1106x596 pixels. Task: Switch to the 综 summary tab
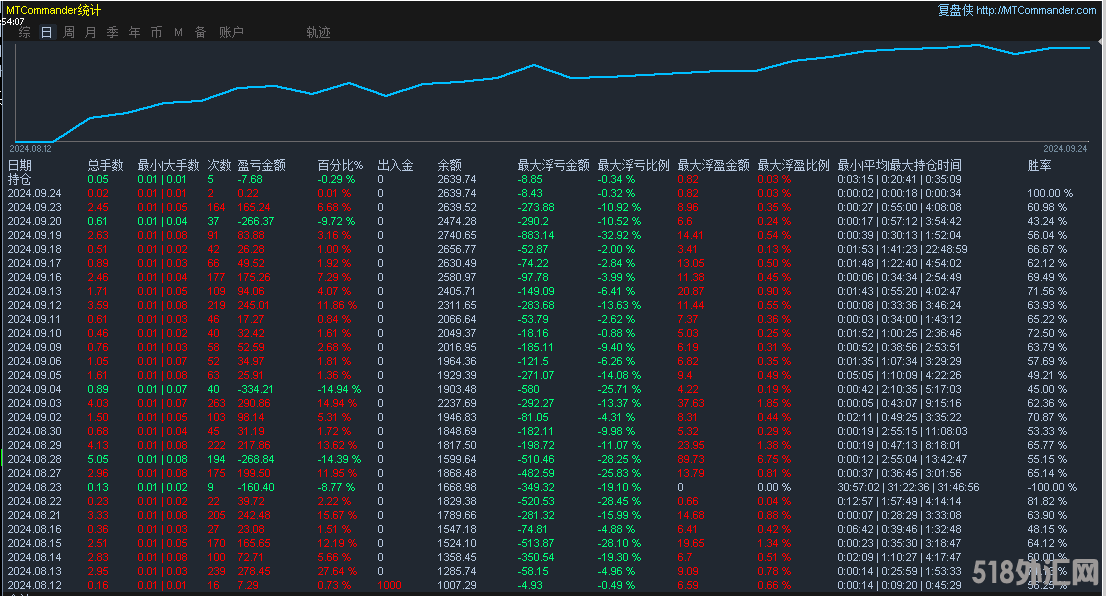tap(25, 32)
